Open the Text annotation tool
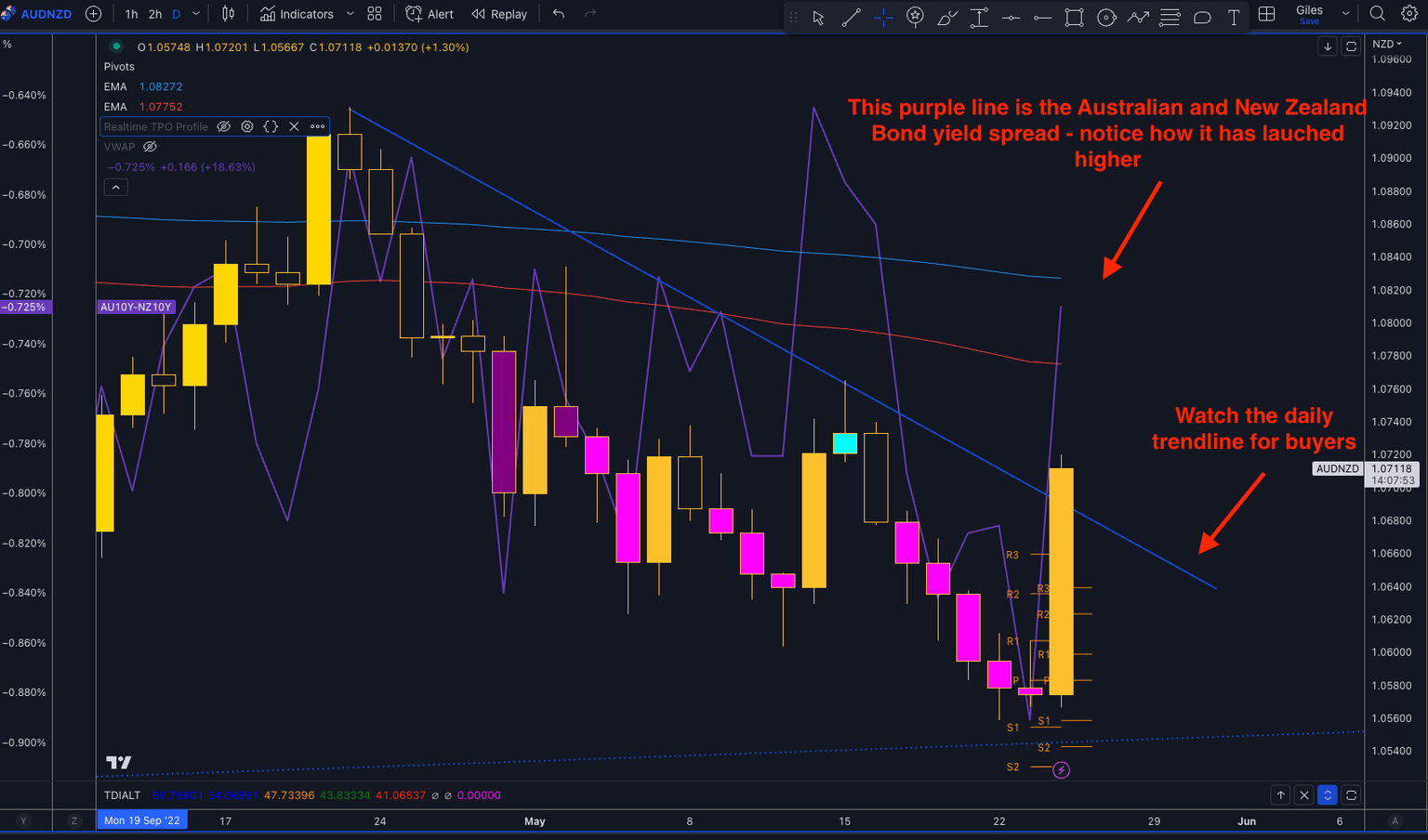Screen dimensions: 1428x840 (x=1234, y=17)
